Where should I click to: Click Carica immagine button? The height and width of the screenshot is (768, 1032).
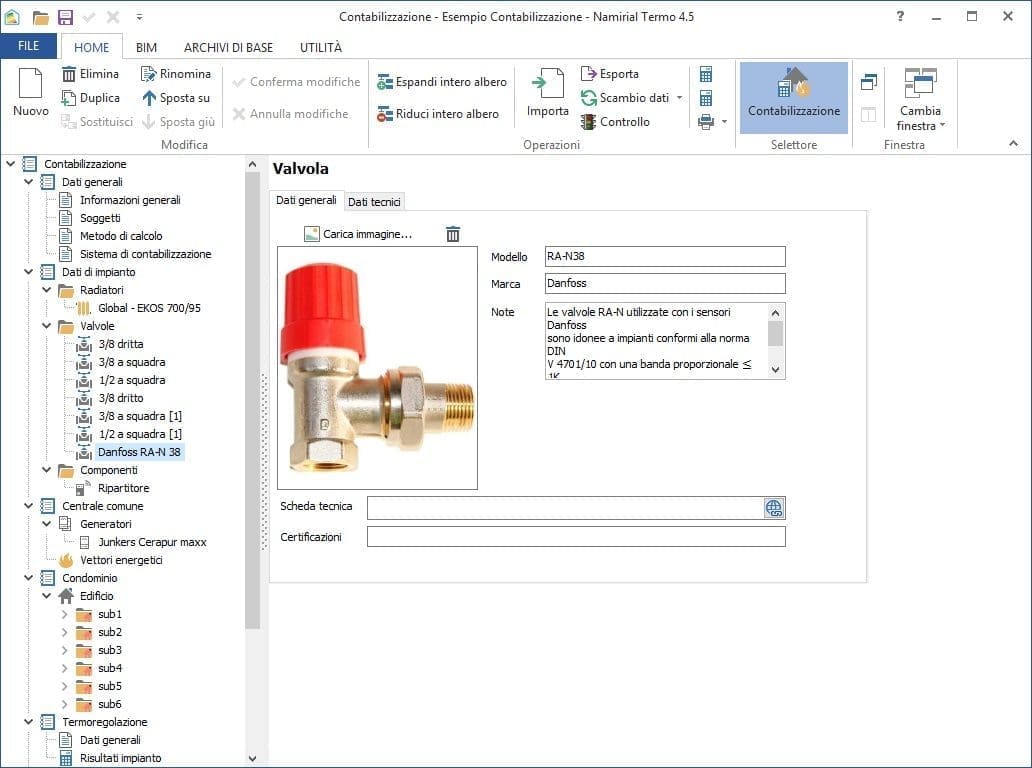tap(358, 234)
